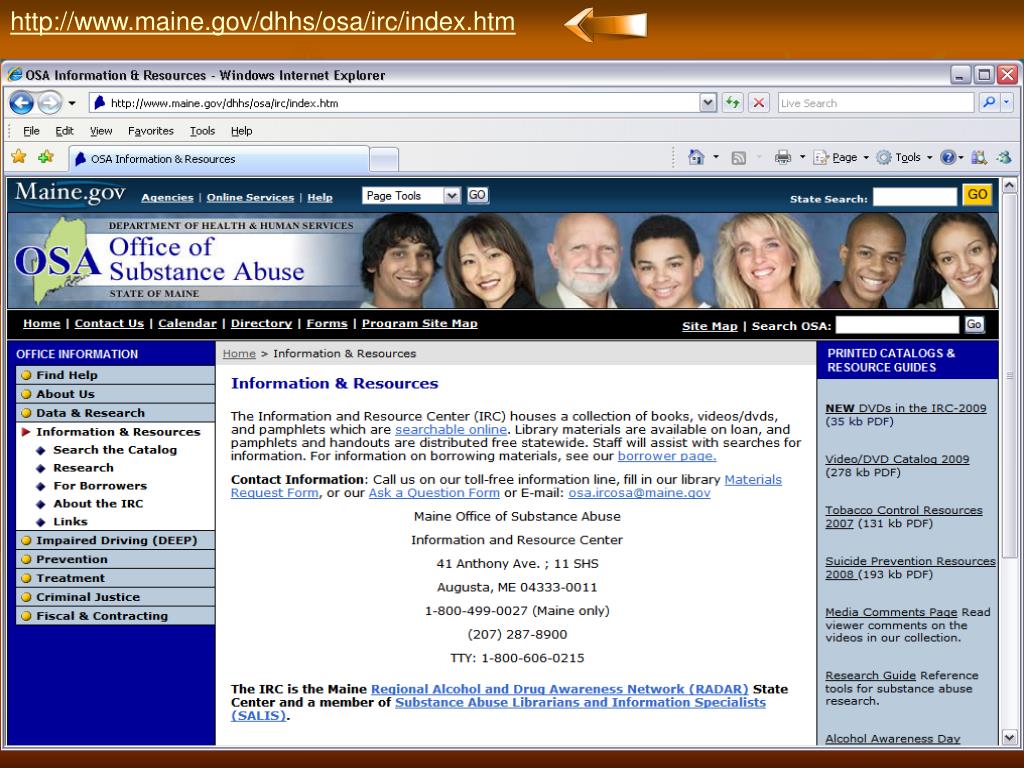Screen dimensions: 1024x768
Task: Open the Home icon dropdown arrow
Action: point(716,157)
